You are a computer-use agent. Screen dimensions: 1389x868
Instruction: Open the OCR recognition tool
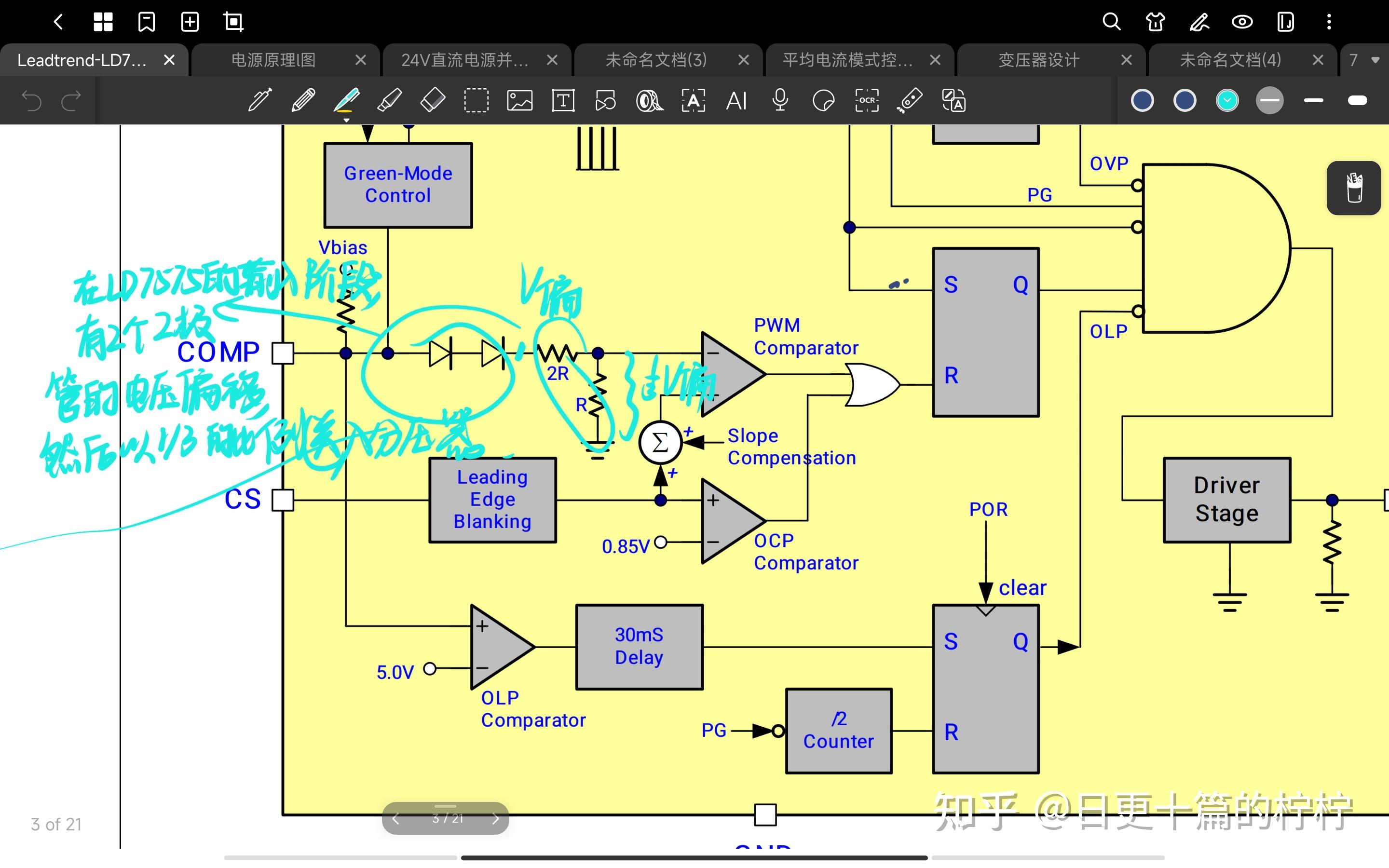pyautogui.click(x=867, y=101)
